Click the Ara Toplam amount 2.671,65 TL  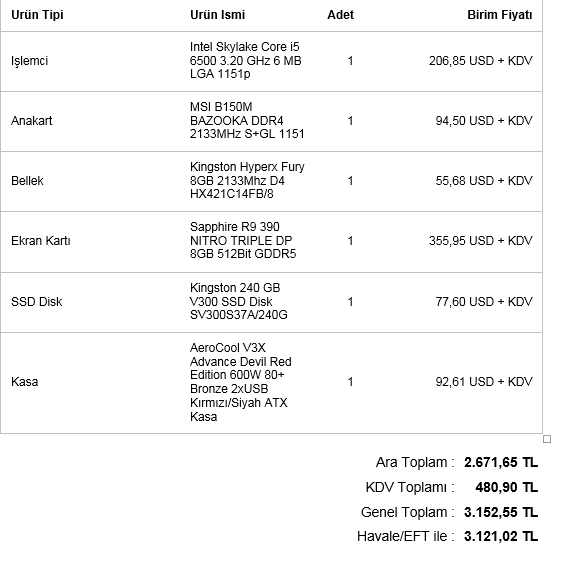coord(501,462)
